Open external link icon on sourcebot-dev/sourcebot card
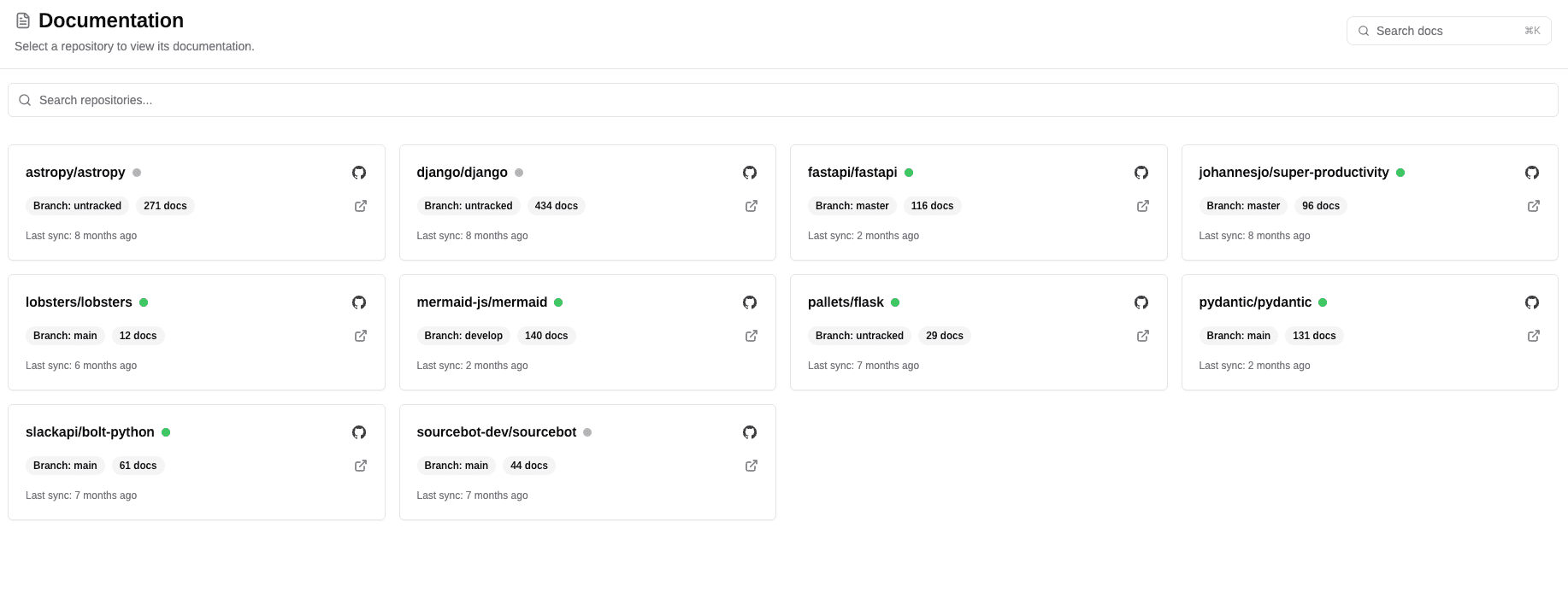The height and width of the screenshot is (610, 1568). point(752,466)
